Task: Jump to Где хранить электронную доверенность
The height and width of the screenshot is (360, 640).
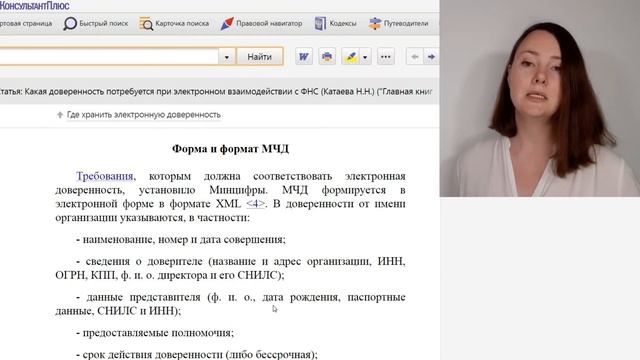Action: pyautogui.click(x=144, y=115)
